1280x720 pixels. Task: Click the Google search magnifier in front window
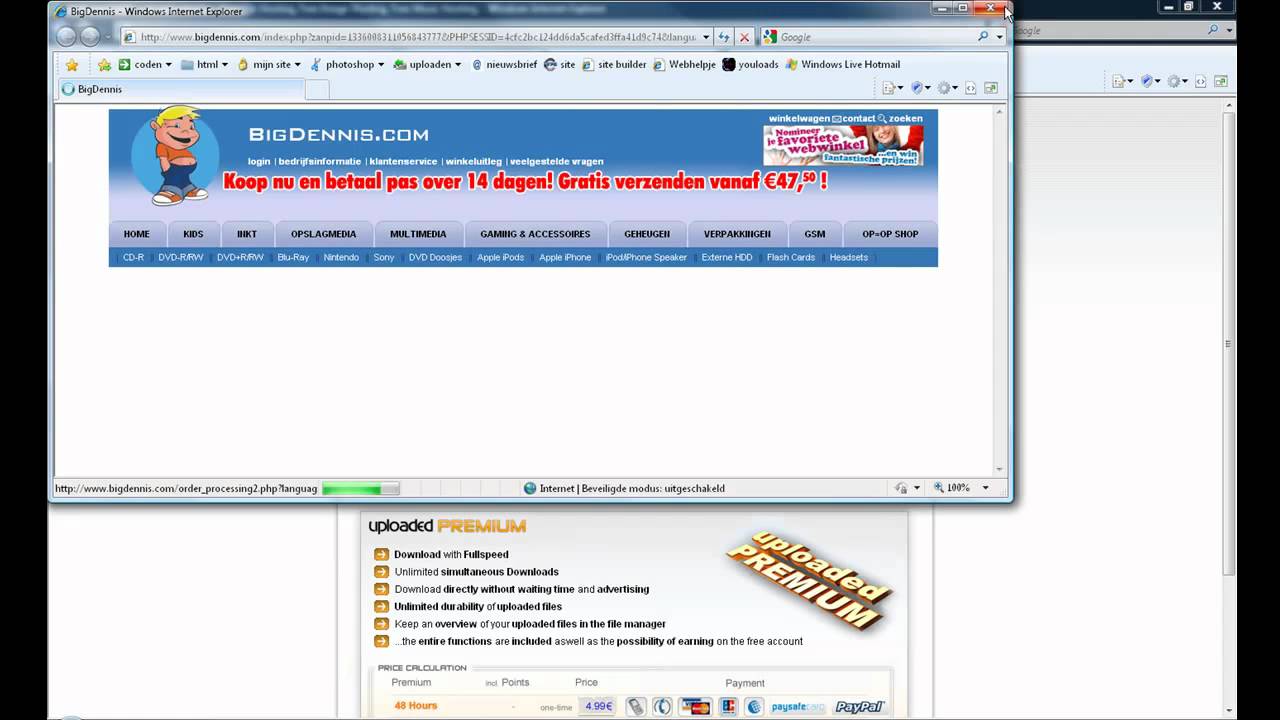click(984, 37)
